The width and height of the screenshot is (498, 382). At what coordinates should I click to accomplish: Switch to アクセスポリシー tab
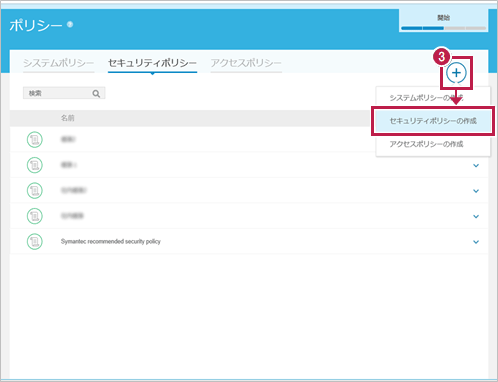pyautogui.click(x=246, y=63)
